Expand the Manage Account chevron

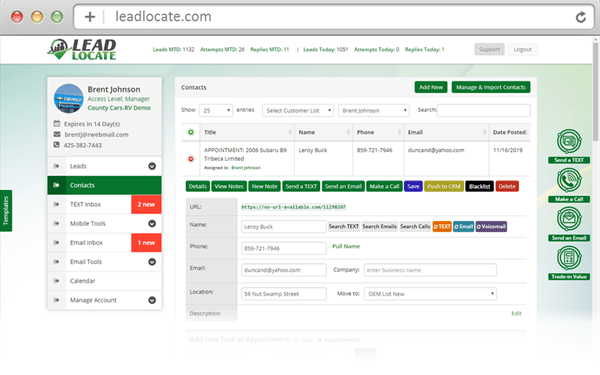152,300
